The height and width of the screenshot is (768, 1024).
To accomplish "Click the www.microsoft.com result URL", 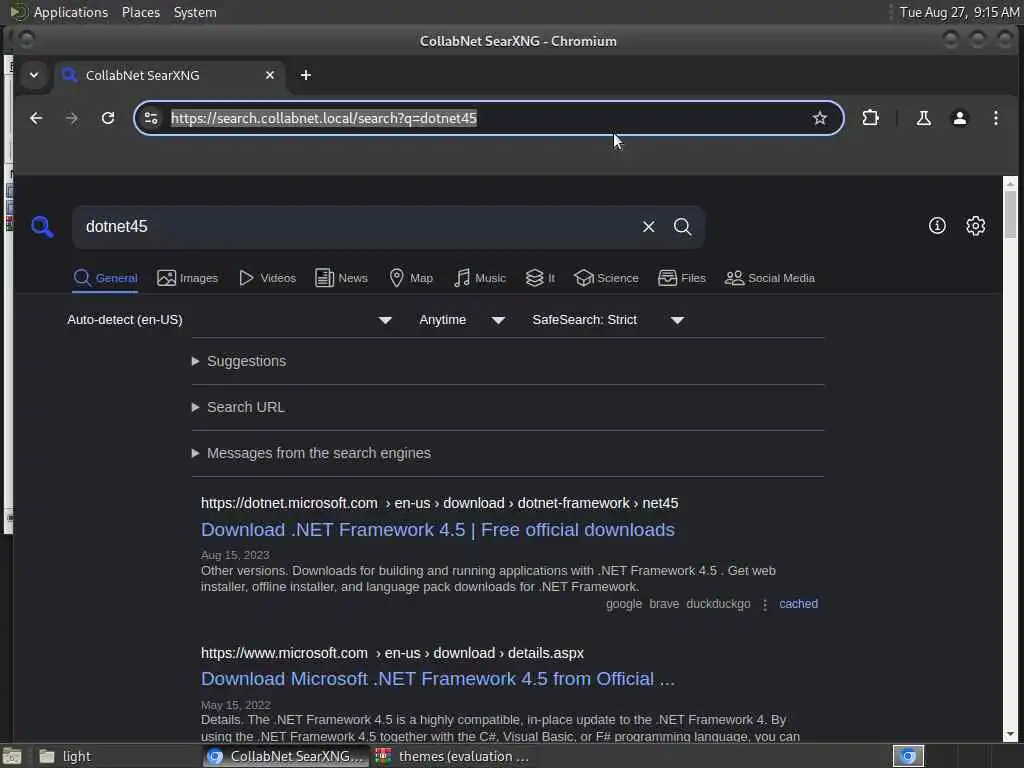I will tap(392, 653).
